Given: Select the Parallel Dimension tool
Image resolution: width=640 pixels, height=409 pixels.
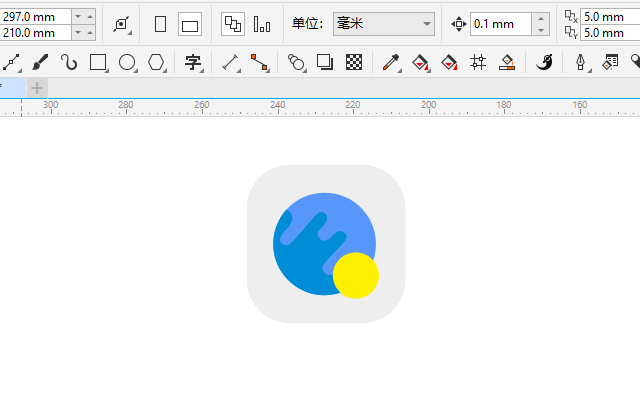Looking at the screenshot, I should 231,62.
